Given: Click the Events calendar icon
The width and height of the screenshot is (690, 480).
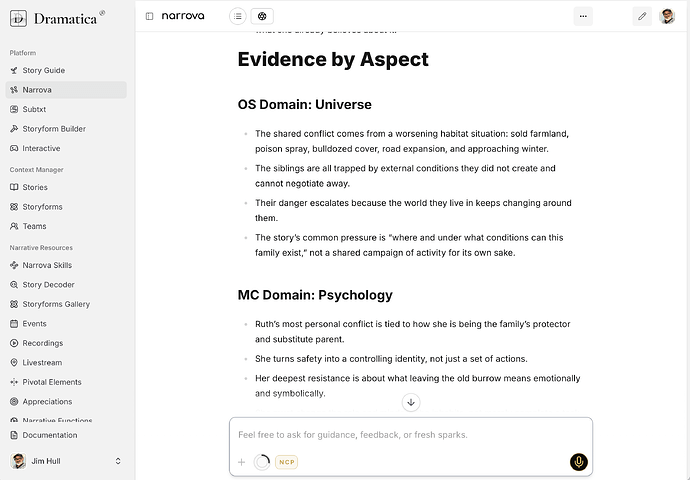Looking at the screenshot, I should [x=14, y=323].
